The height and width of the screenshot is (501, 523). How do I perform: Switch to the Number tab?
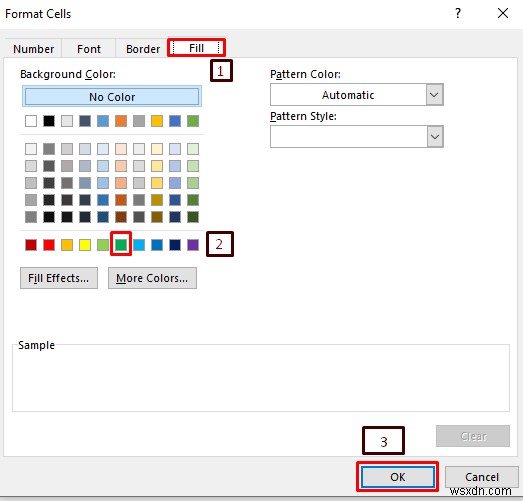[33, 49]
